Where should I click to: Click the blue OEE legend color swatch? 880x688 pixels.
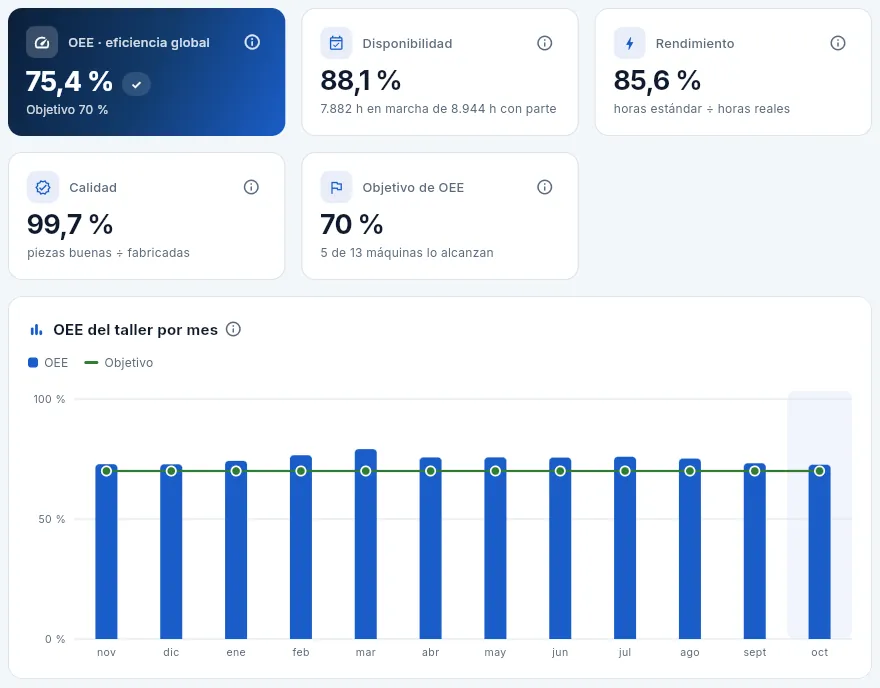tap(33, 363)
